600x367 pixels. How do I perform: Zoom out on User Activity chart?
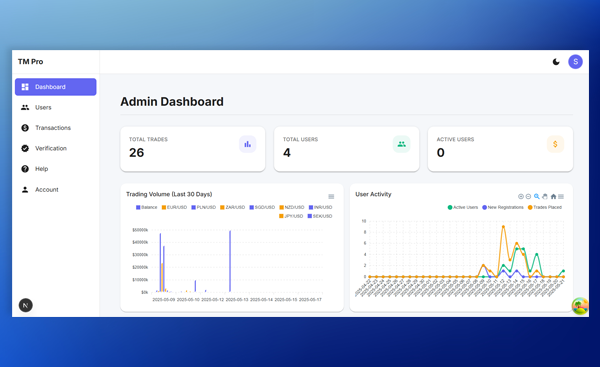tap(528, 196)
